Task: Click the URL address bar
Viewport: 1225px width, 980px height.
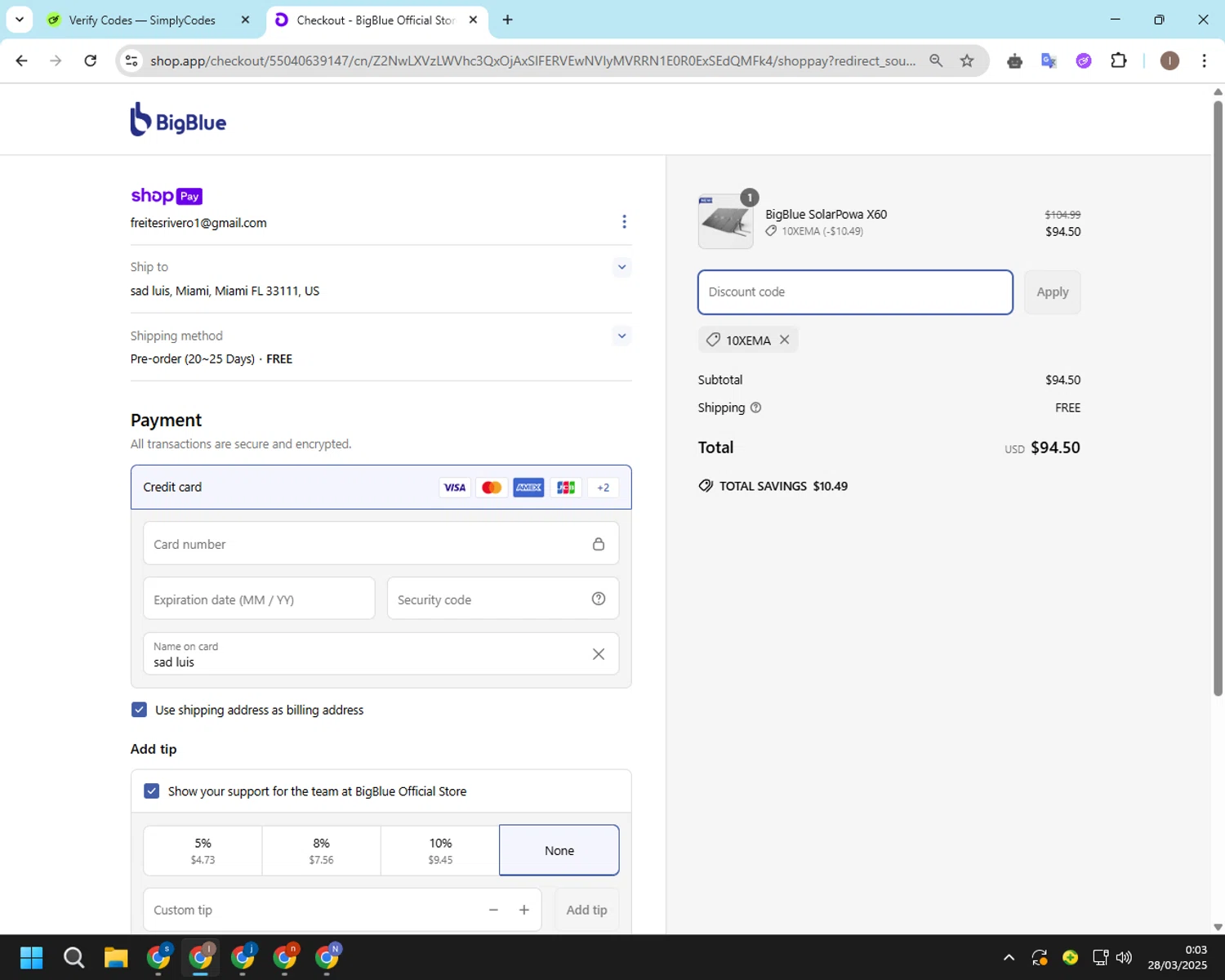Action: pyautogui.click(x=532, y=60)
